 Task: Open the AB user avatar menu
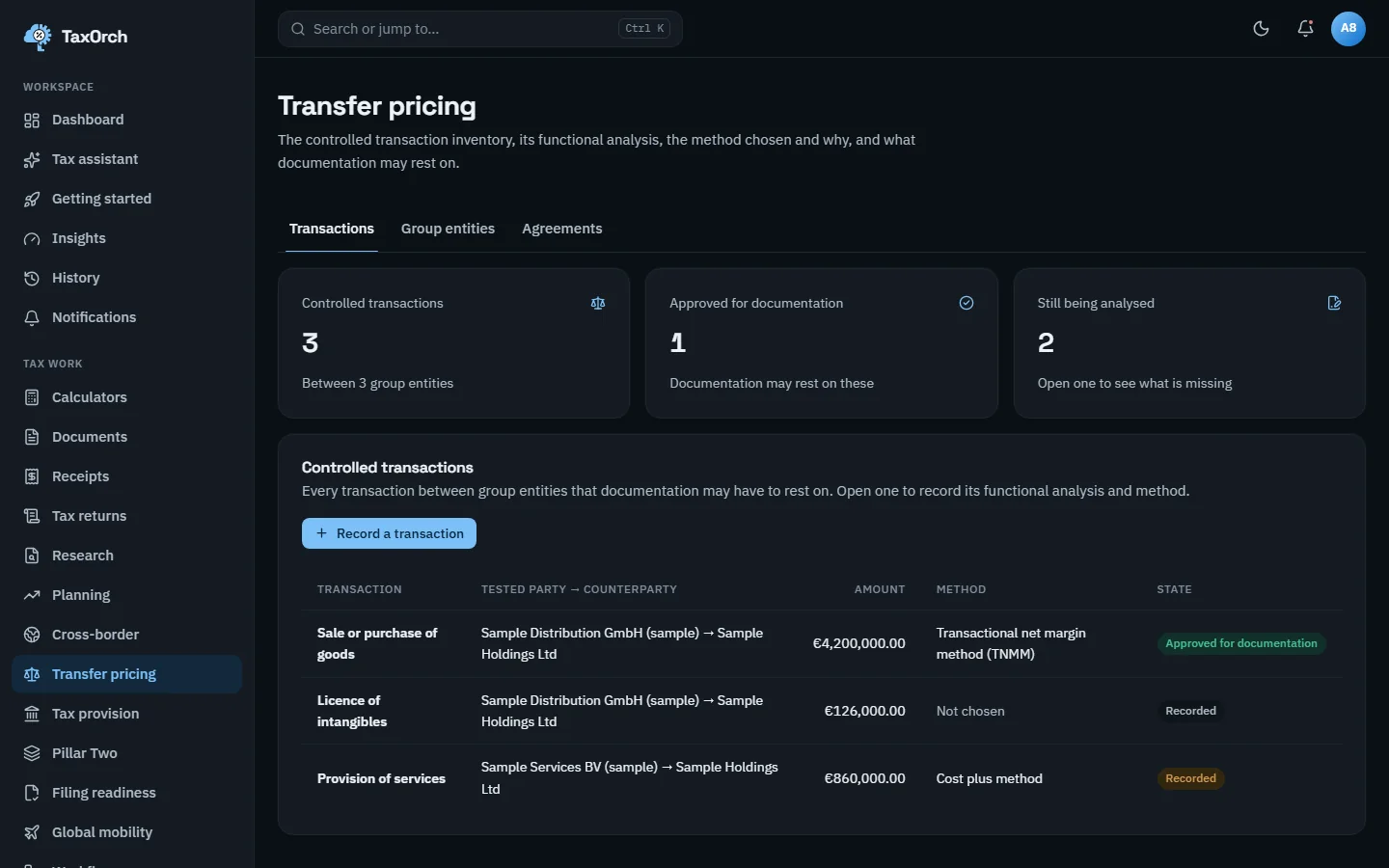click(1348, 29)
